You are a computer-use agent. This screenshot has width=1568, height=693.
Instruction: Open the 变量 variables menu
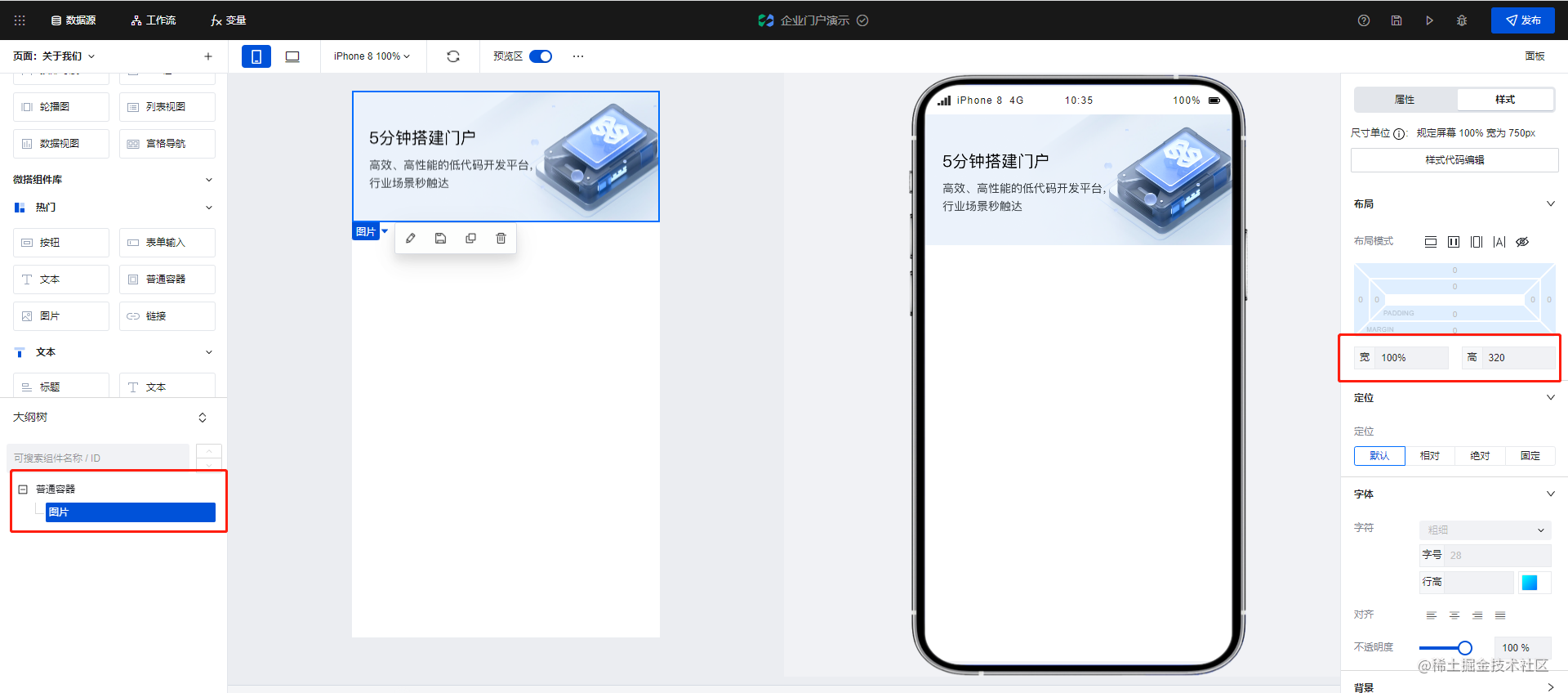[x=229, y=20]
